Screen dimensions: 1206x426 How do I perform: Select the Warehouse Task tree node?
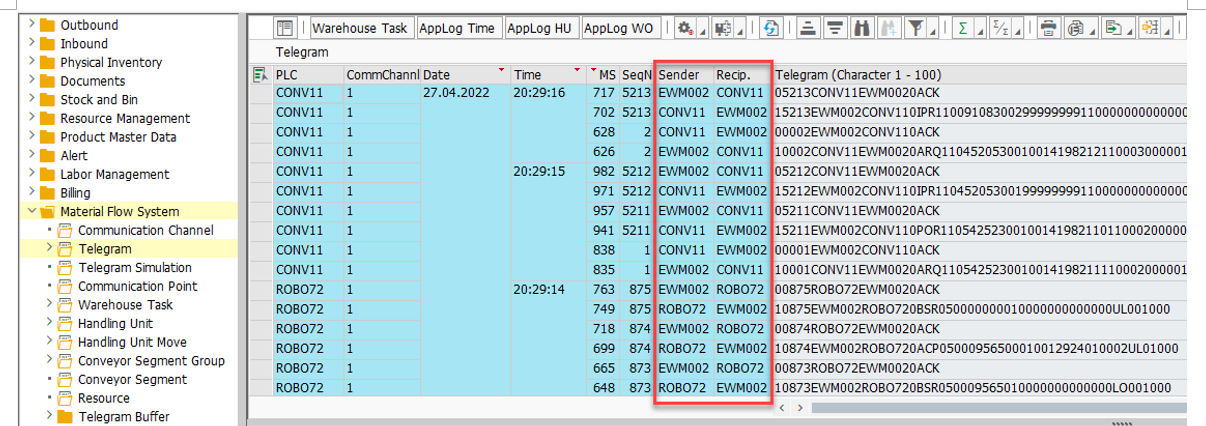tap(125, 305)
